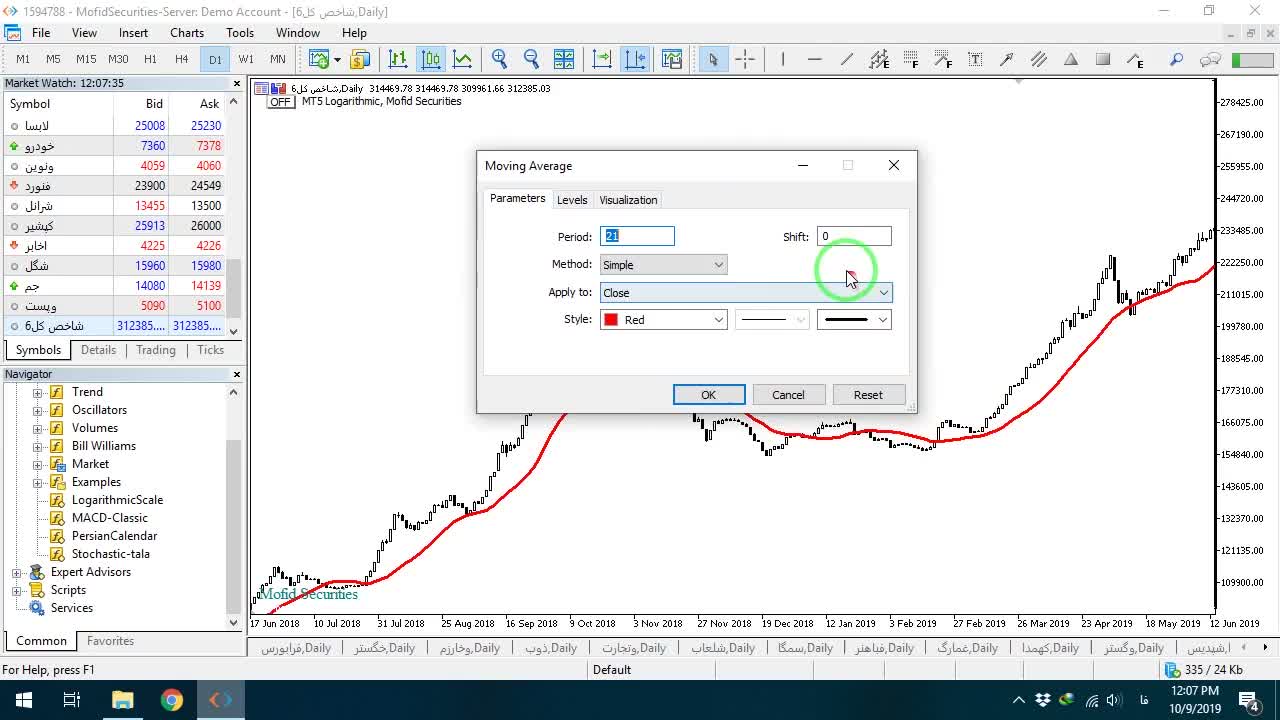Toggle auto scroll chart to end

pos(602,59)
